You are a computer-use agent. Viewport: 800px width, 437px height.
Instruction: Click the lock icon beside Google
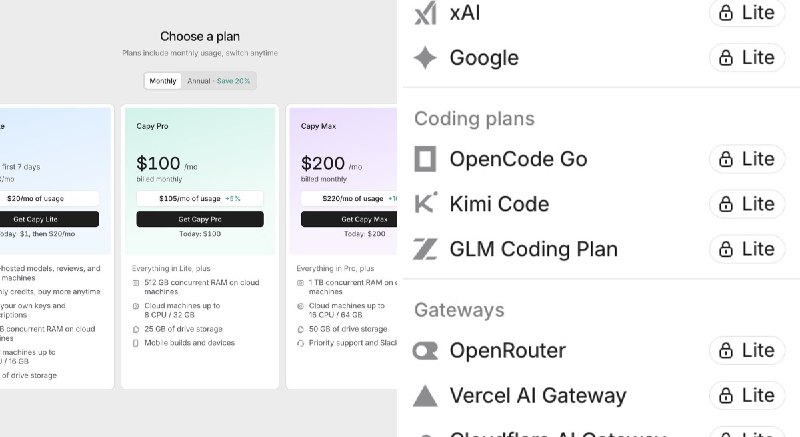pos(726,58)
